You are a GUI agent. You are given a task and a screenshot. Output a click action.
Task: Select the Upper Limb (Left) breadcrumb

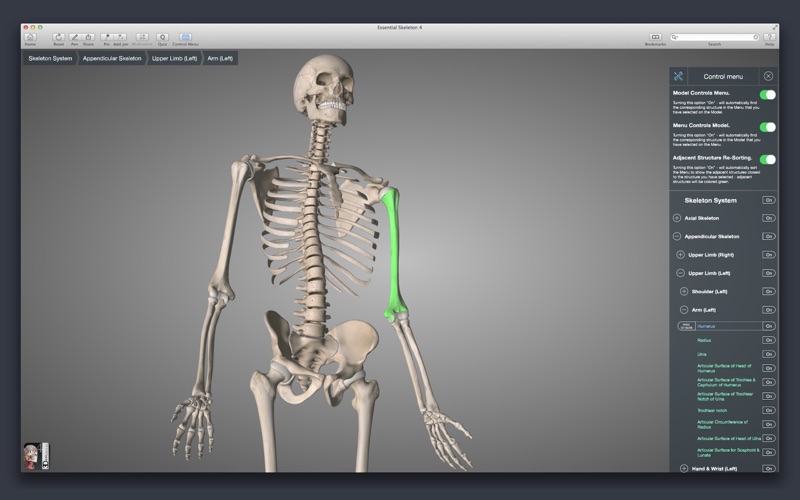pos(174,58)
